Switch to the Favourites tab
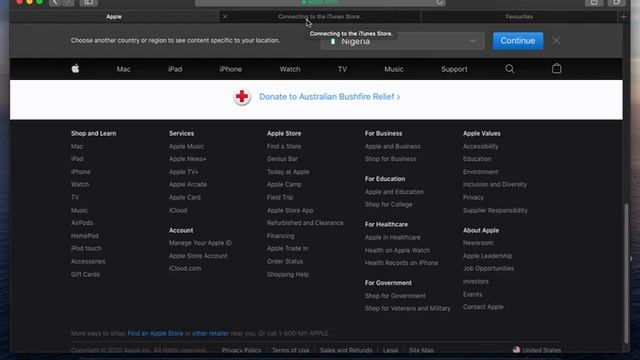The height and width of the screenshot is (360, 640). pos(519,17)
